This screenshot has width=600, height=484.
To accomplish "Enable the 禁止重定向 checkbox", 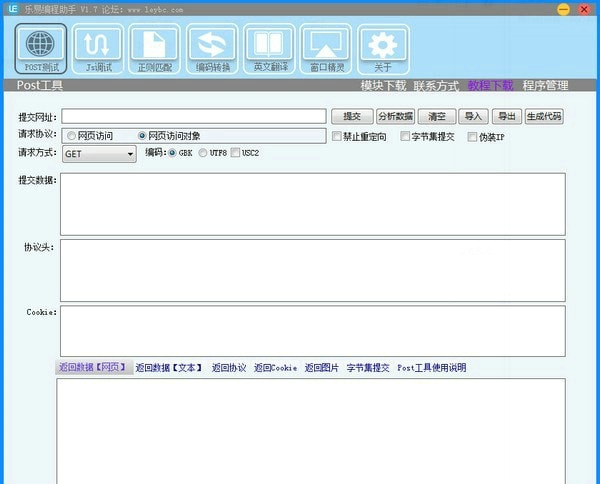I will [339, 136].
